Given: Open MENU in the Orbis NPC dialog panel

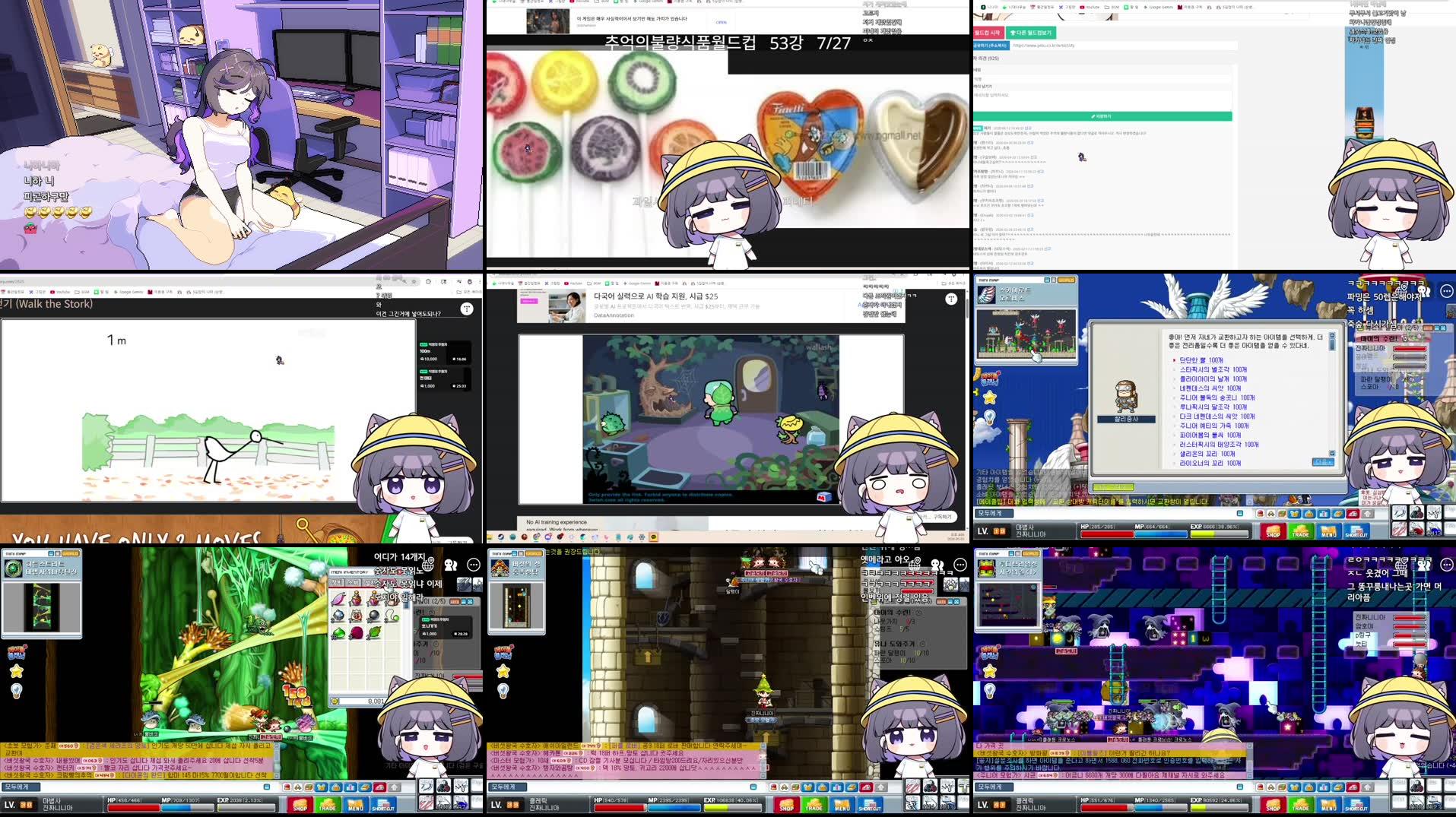Looking at the screenshot, I should (x=1328, y=531).
